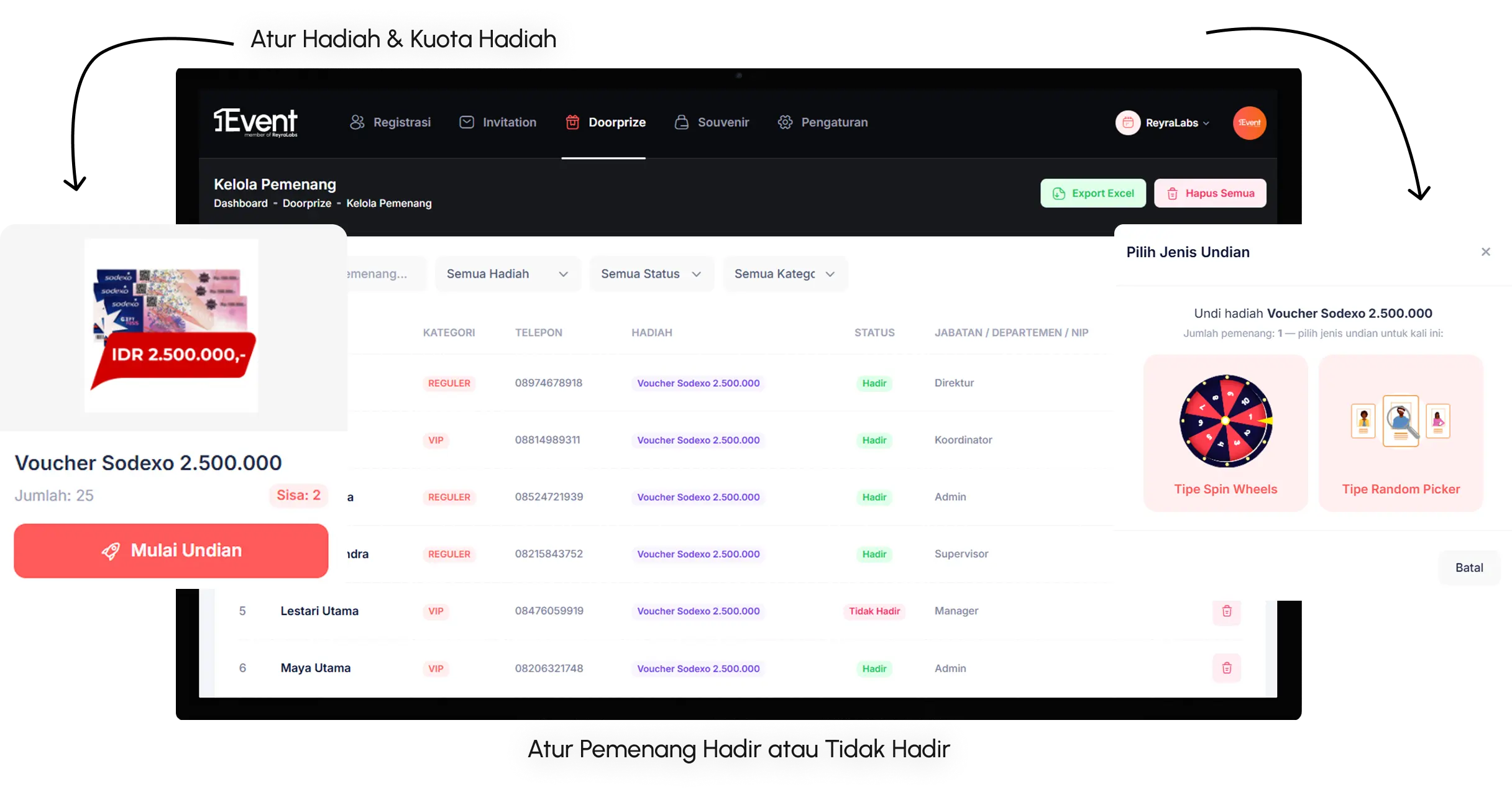Image resolution: width=1512 pixels, height=797 pixels.
Task: Click phone number 08206321748
Action: tap(549, 668)
